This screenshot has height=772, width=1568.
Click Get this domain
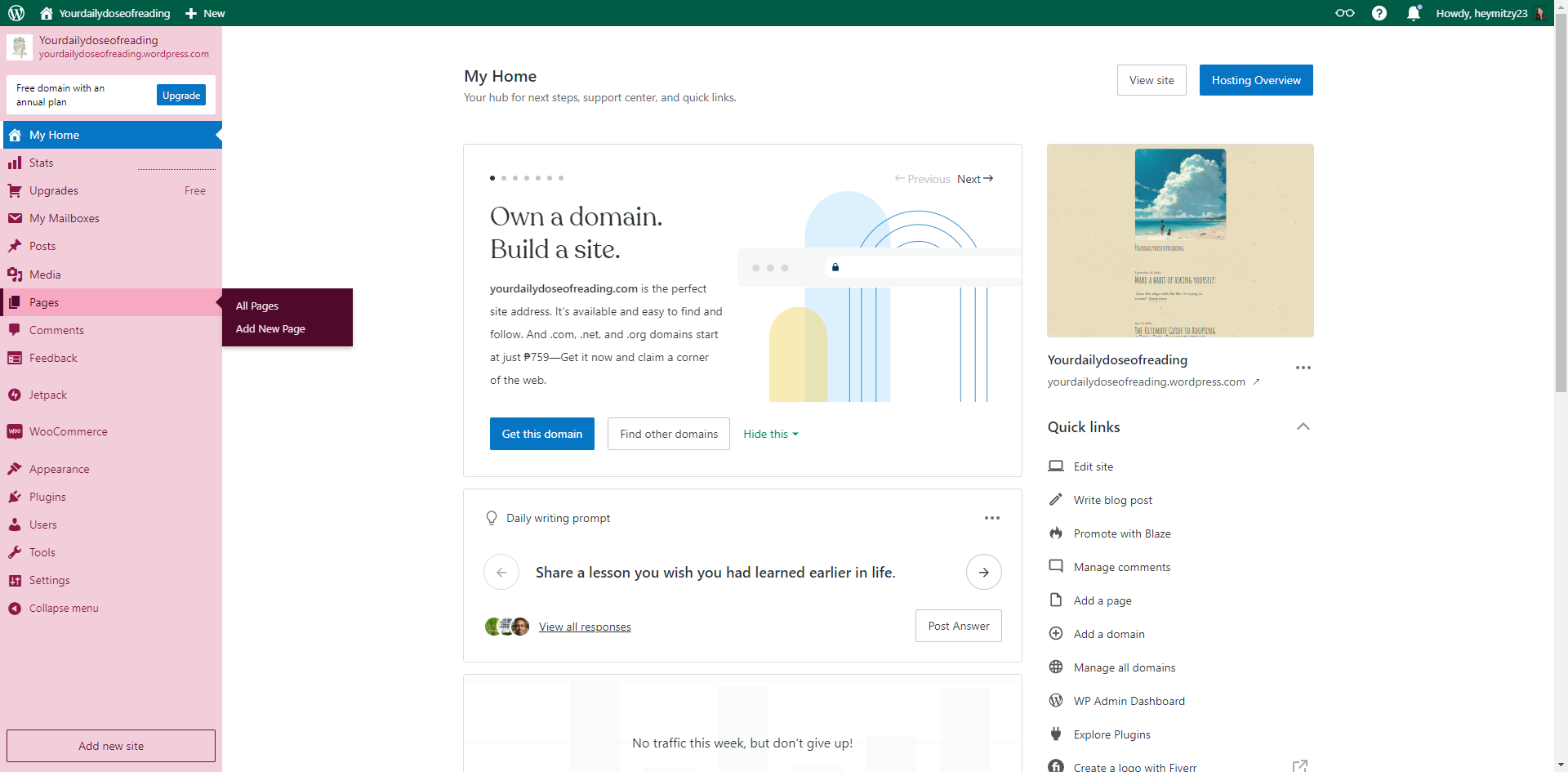(542, 434)
